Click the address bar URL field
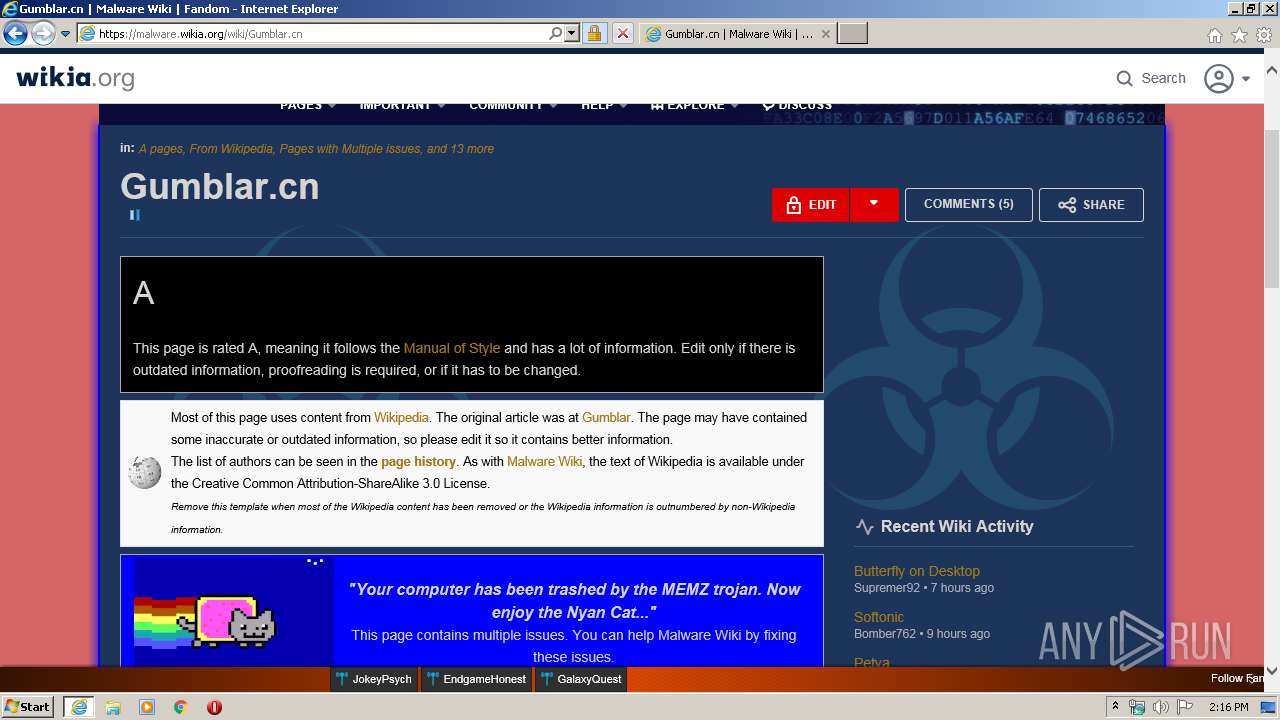Screen dimensions: 1280x720 320,33
